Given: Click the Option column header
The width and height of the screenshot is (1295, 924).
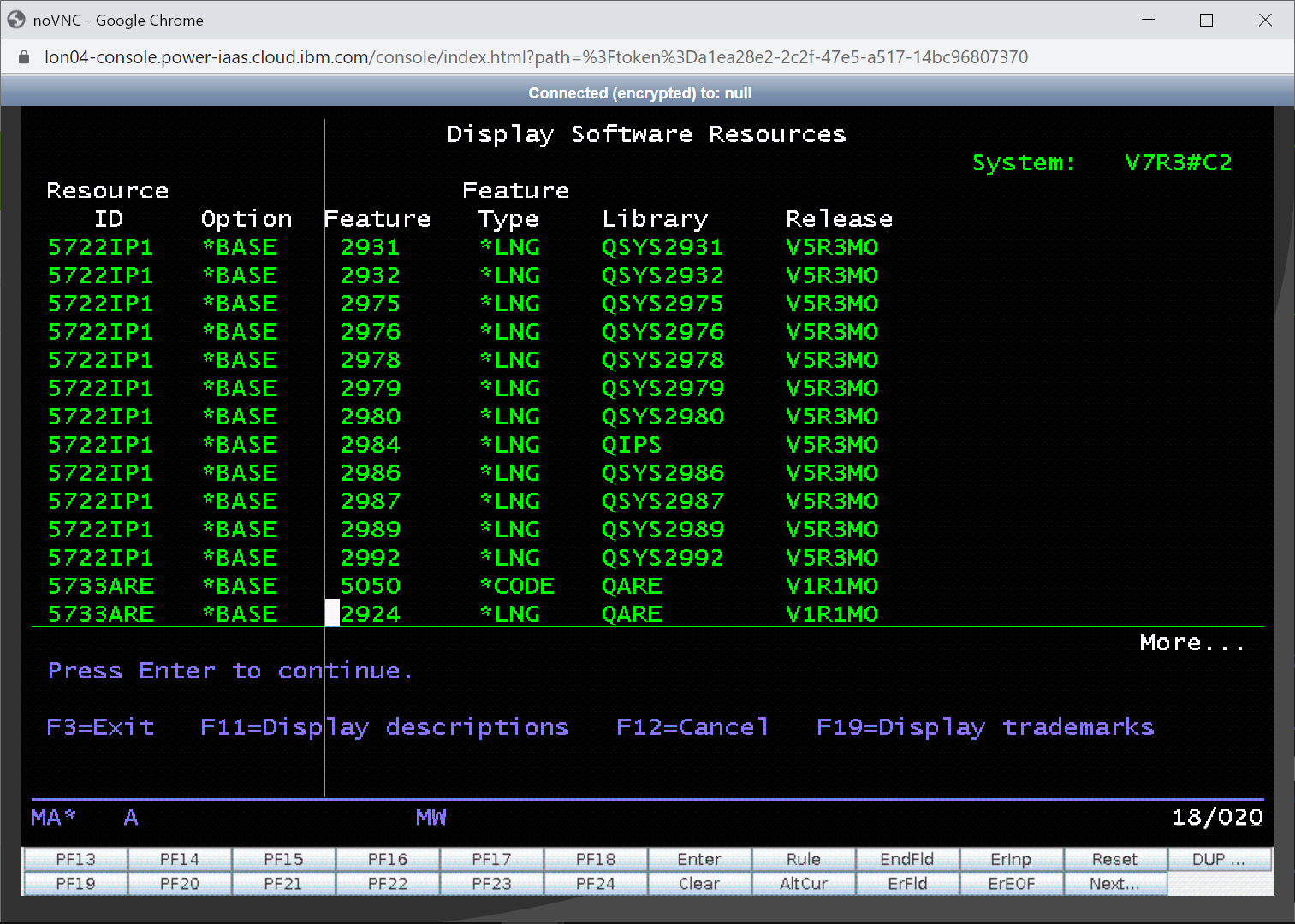Looking at the screenshot, I should click(x=247, y=219).
